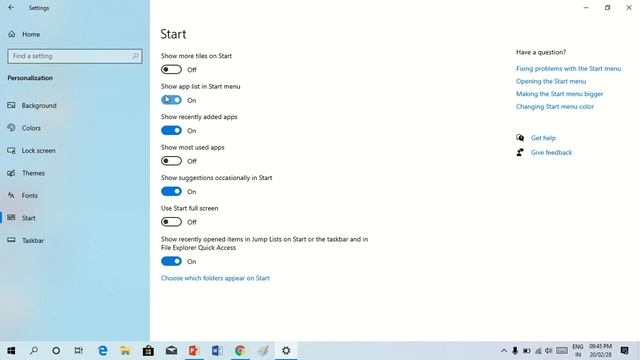Viewport: 640px width, 360px height.
Task: Click the search magnifier in Find a setting
Action: 135,56
